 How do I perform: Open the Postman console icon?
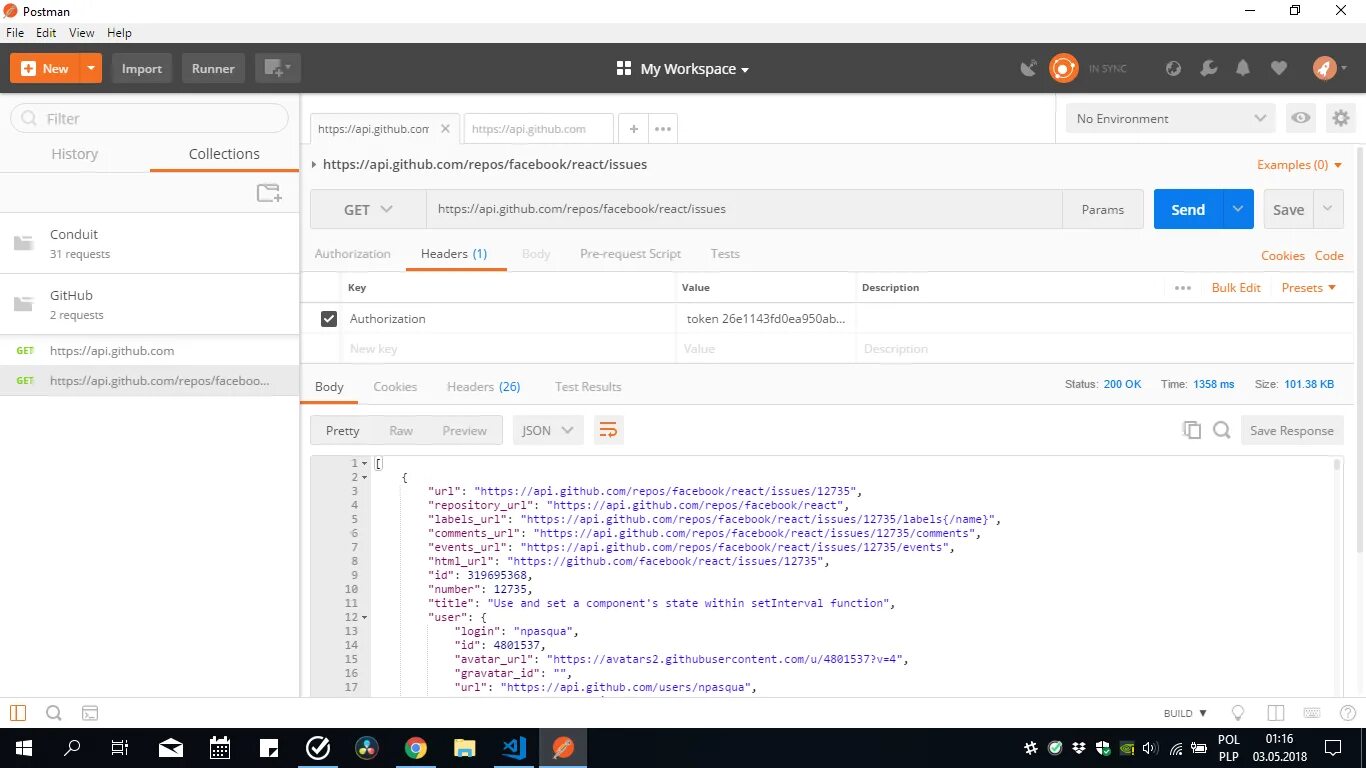pos(90,713)
